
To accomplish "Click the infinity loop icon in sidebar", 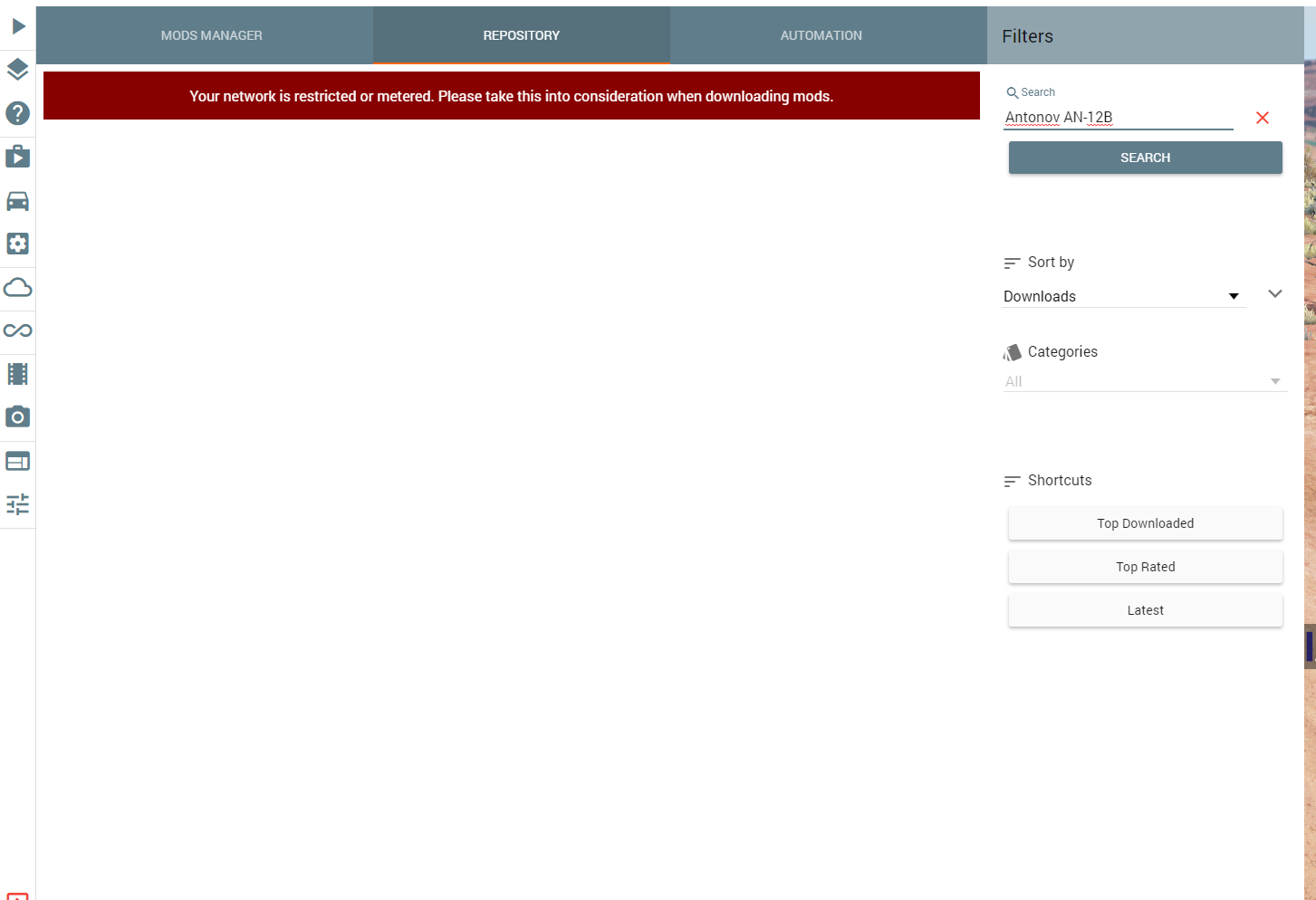I will [x=18, y=330].
